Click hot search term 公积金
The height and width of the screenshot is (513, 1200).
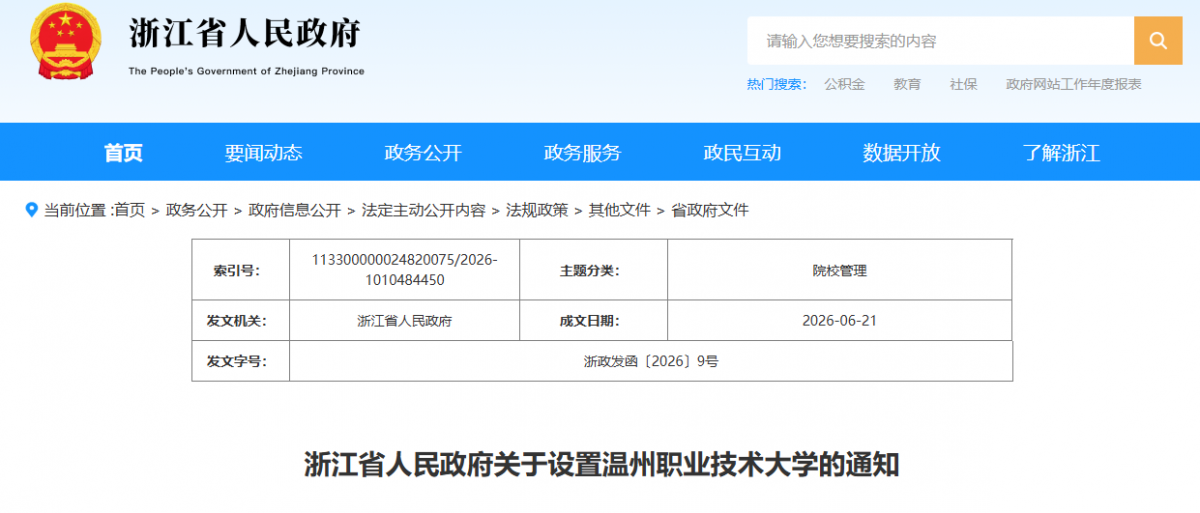(x=845, y=85)
